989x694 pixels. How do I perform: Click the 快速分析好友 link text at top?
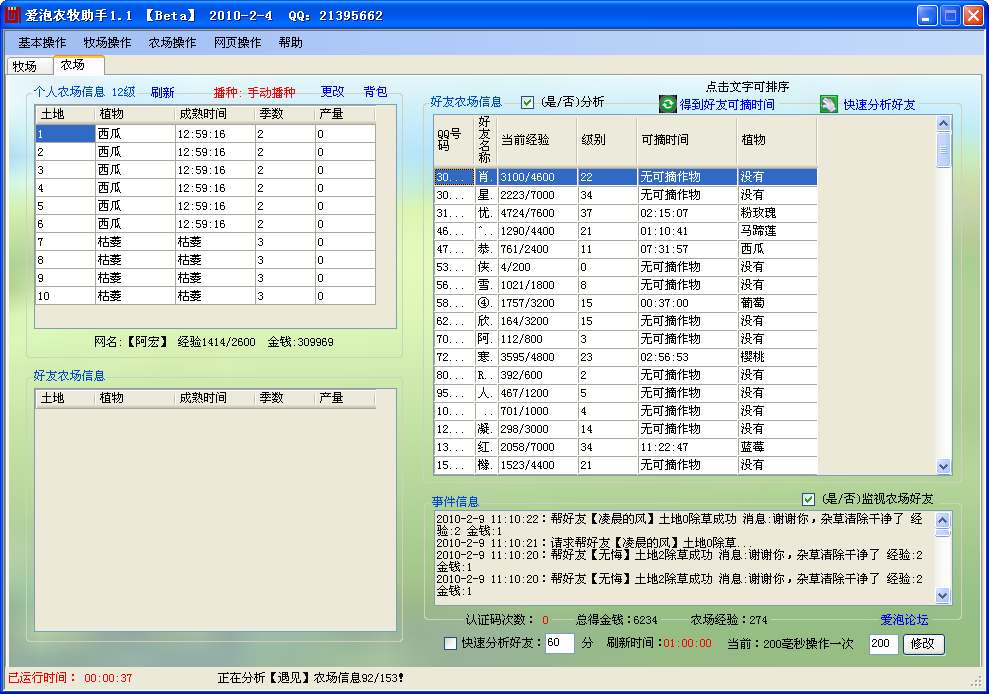pos(879,105)
